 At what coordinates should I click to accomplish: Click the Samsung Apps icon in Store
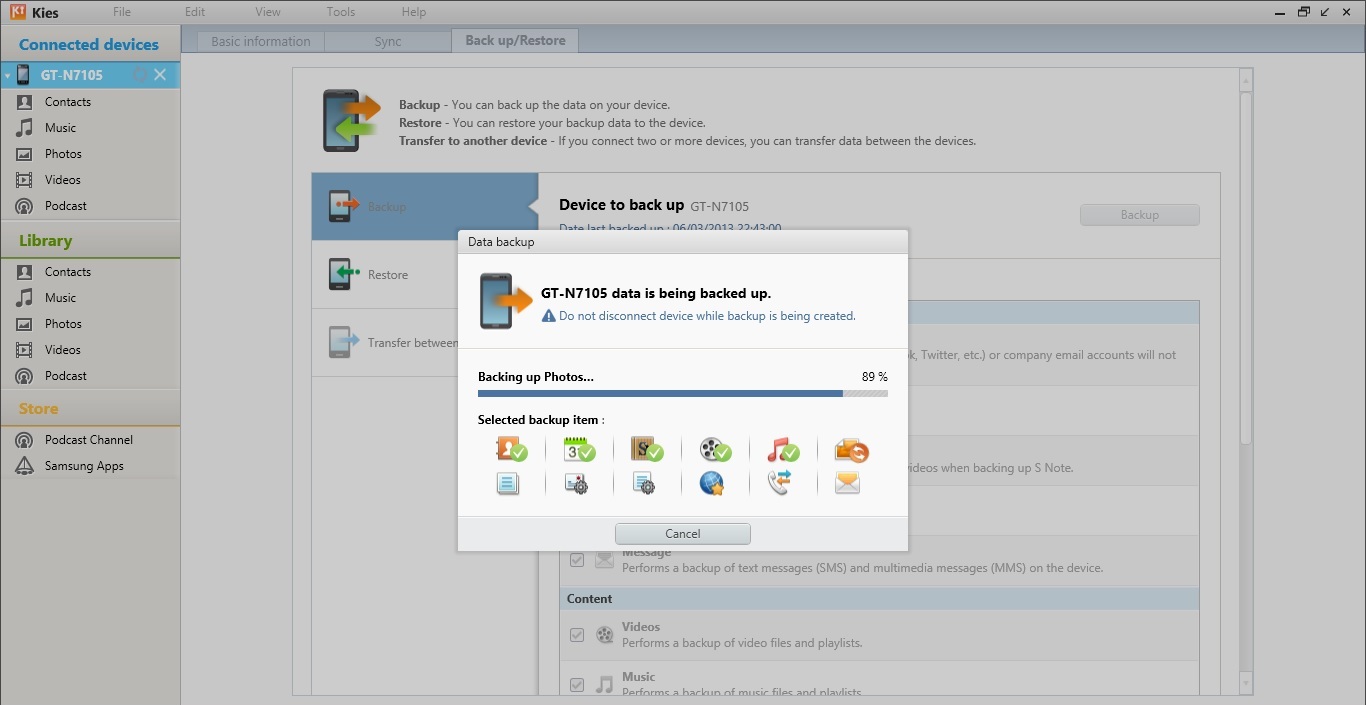tap(24, 466)
